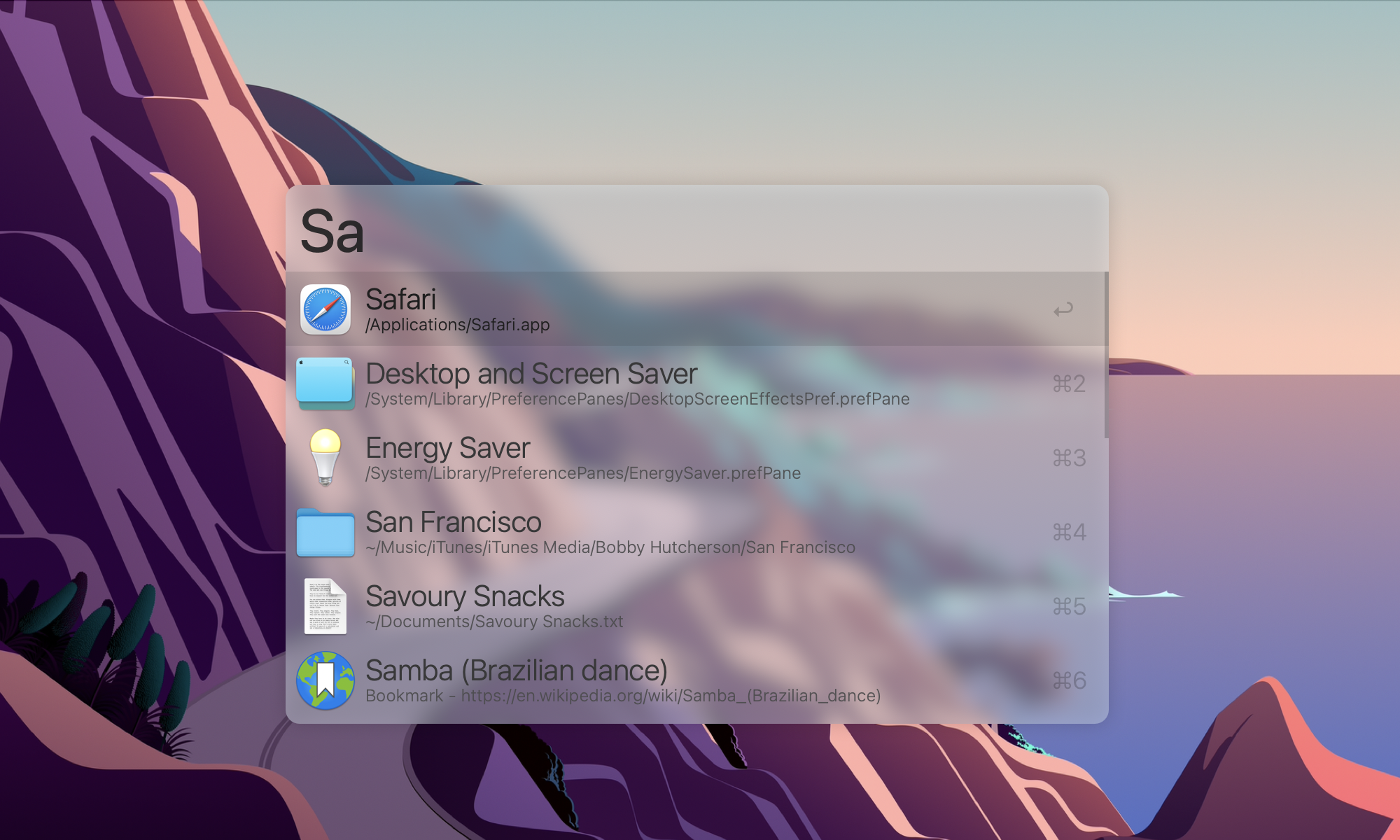Viewport: 1400px width, 840px height.
Task: Open the Desktop and Screen Saver result
Action: 531,374
